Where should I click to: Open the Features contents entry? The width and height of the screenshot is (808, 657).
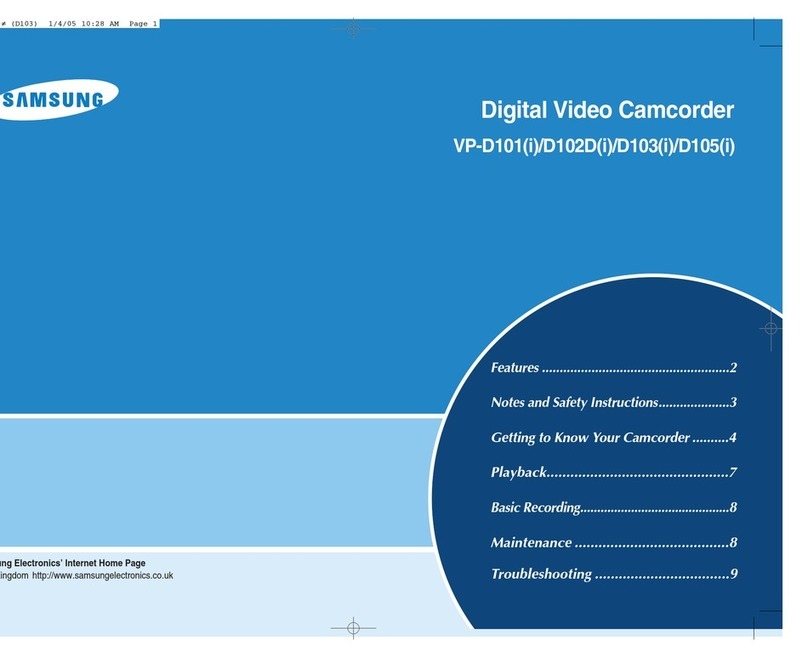click(x=614, y=367)
